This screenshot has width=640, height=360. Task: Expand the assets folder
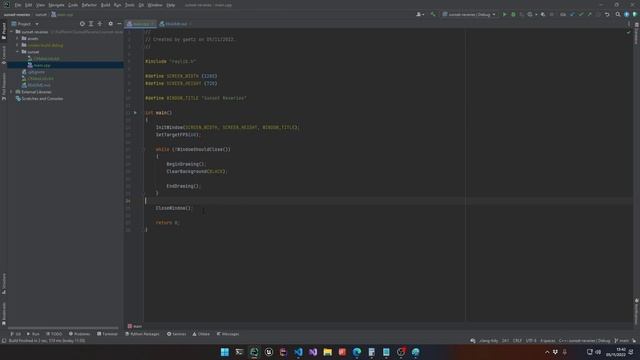coord(18,38)
